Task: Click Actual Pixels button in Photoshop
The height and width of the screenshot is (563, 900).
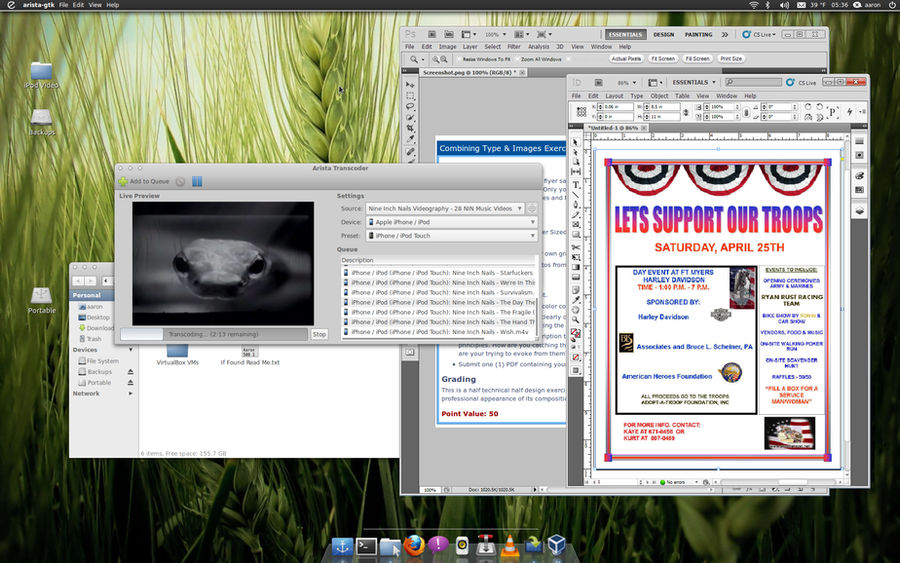Action: pyautogui.click(x=626, y=59)
